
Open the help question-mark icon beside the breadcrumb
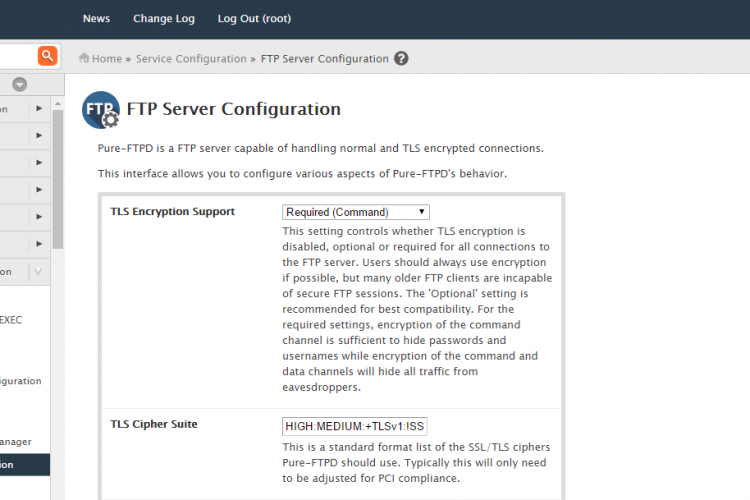tap(401, 58)
